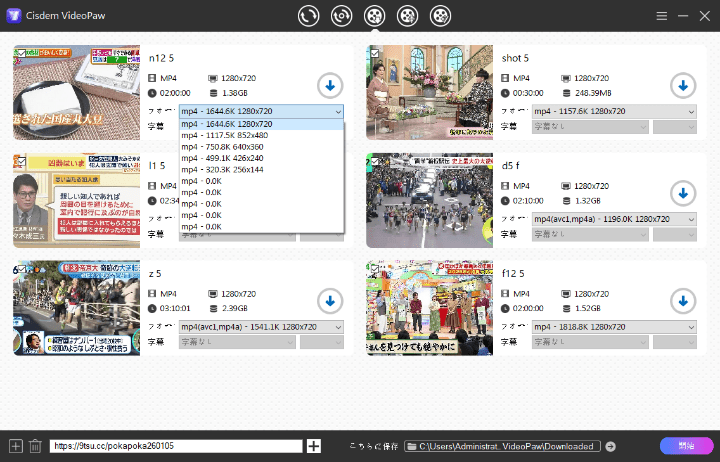
Task: Choose mp4 1117.5K 852x480 from the dropdown list
Action: 224,135
